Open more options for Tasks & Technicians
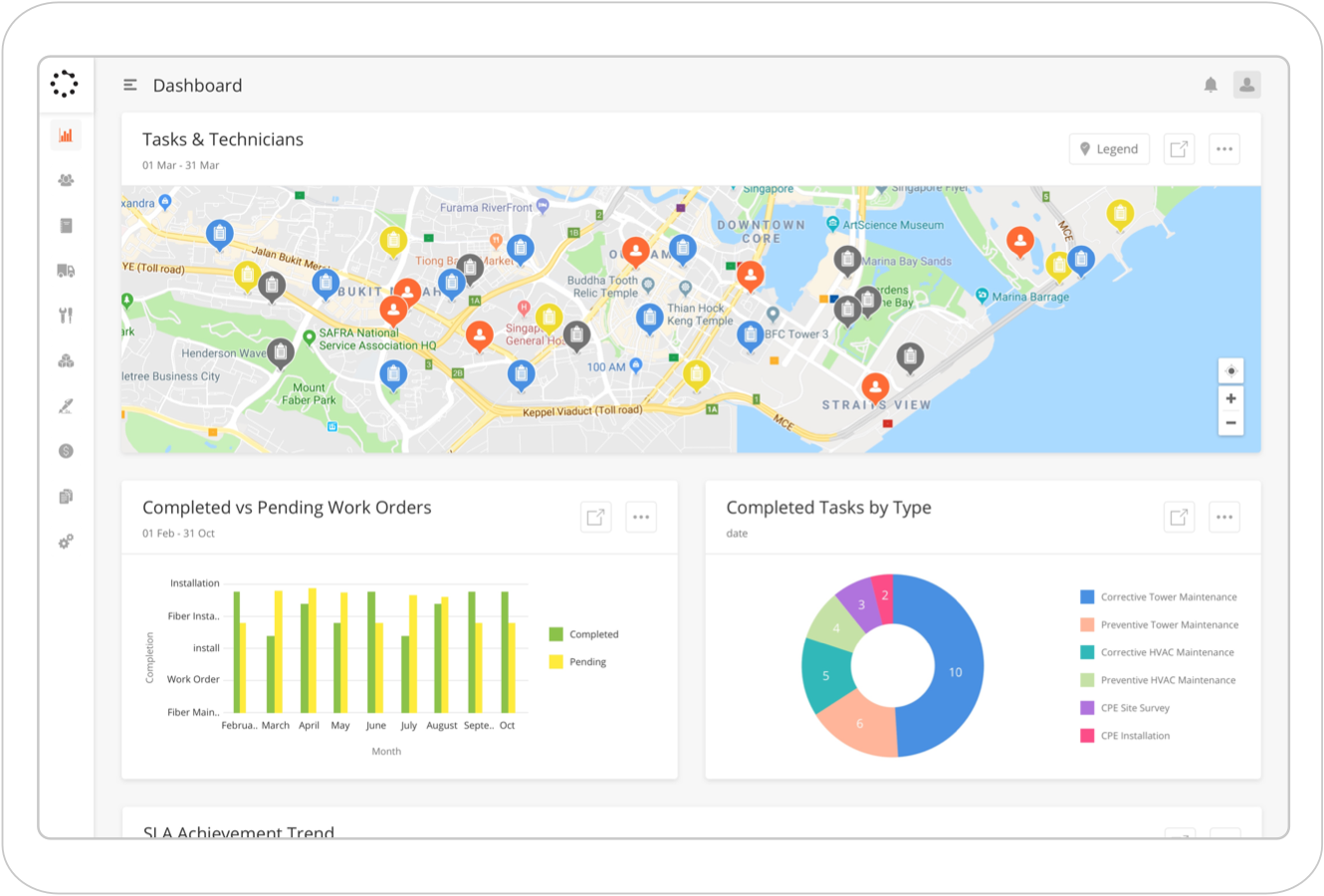 tap(1224, 149)
